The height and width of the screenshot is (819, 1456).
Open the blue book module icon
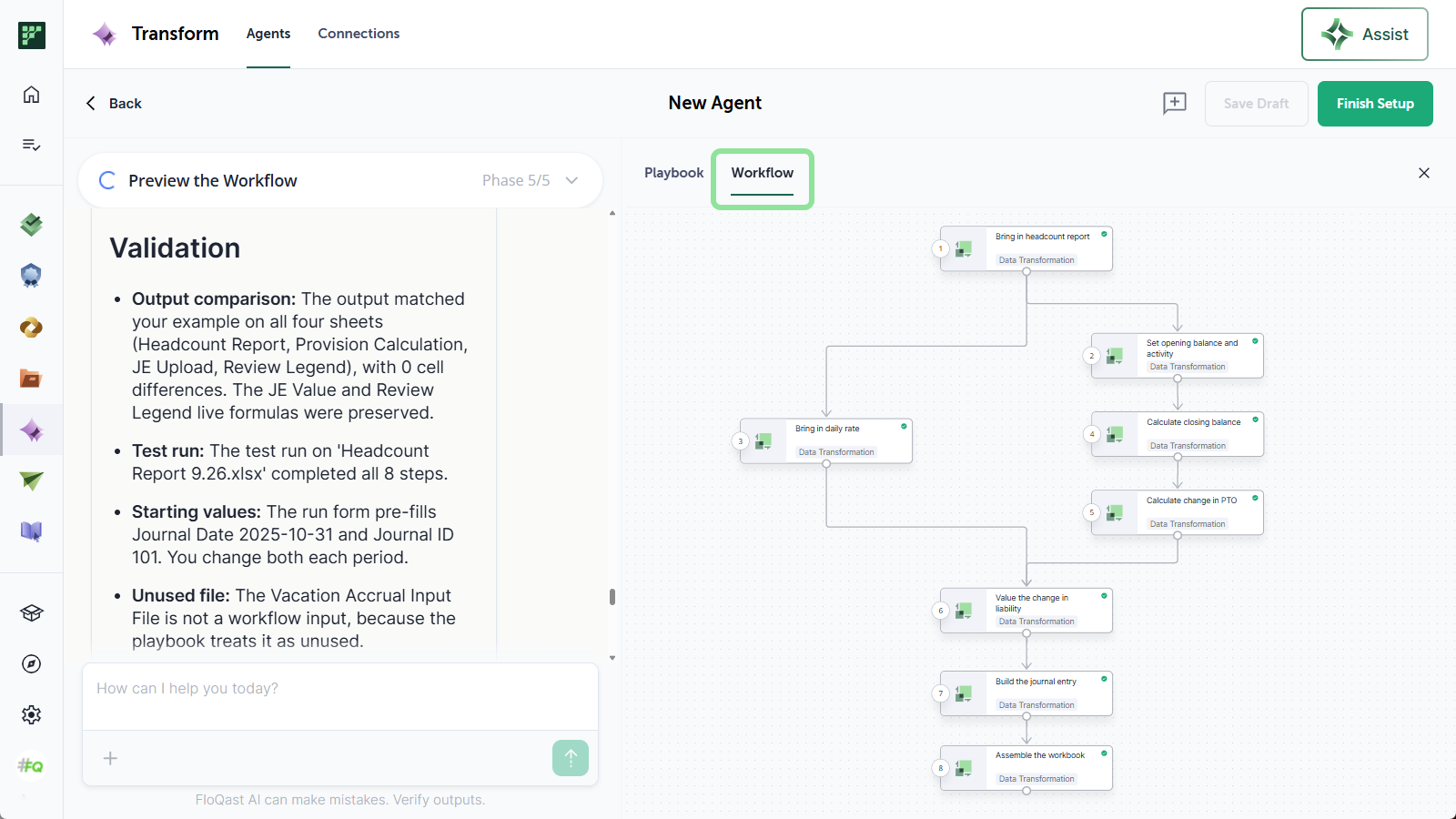(32, 531)
